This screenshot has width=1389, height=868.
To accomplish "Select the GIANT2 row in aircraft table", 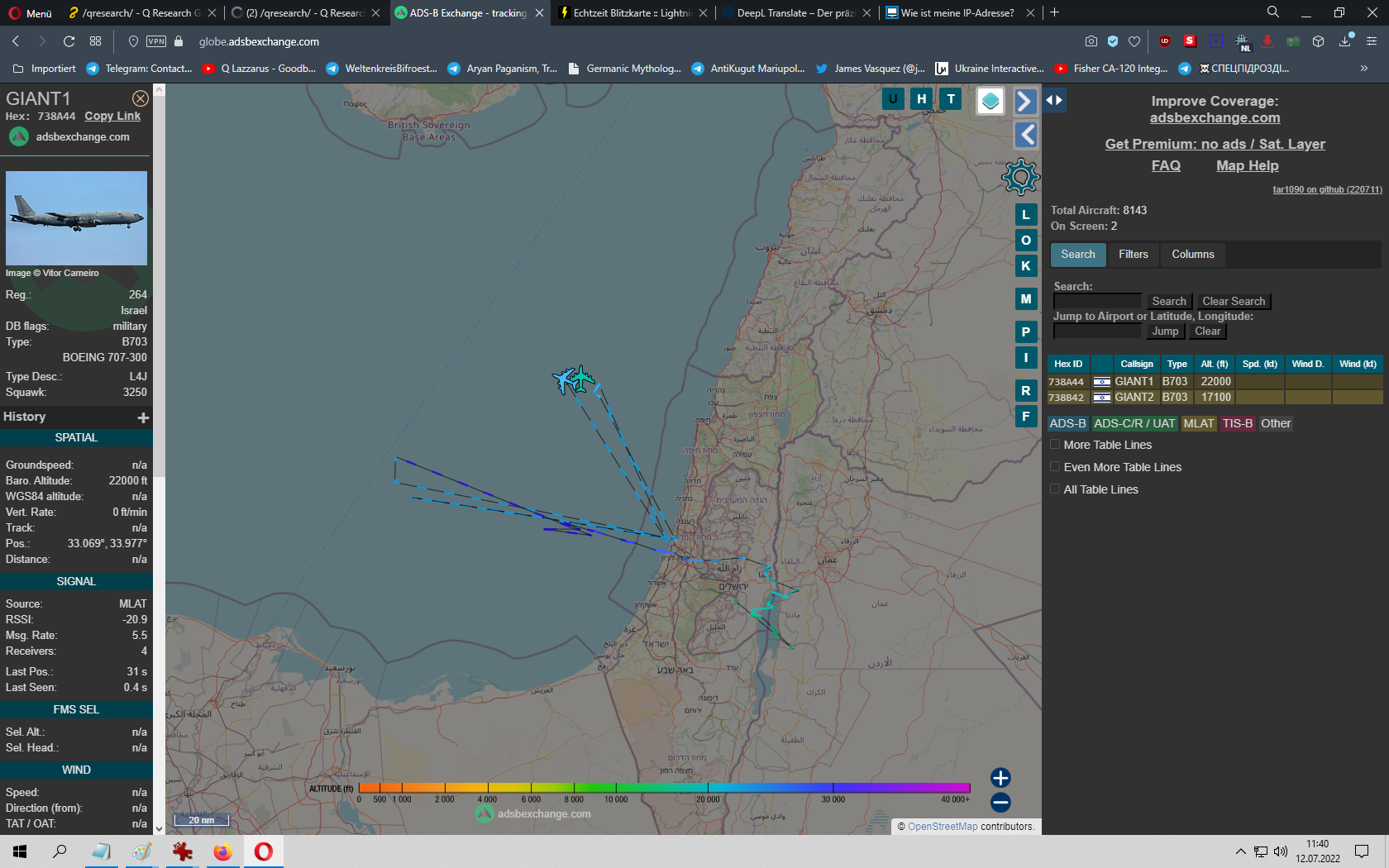I will 1215,398.
